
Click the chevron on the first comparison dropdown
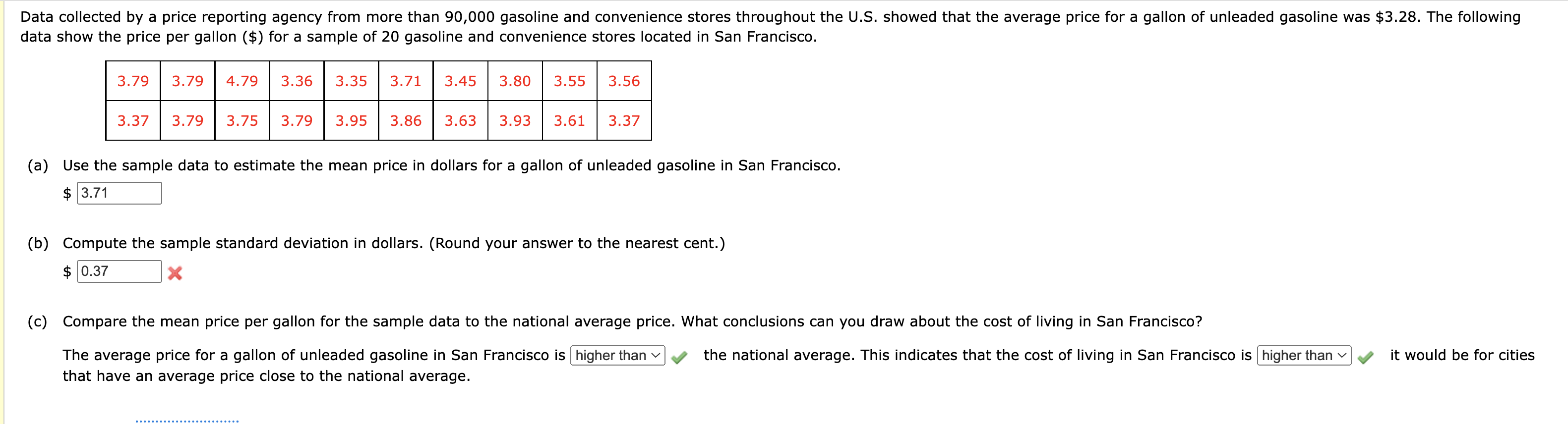pos(655,355)
